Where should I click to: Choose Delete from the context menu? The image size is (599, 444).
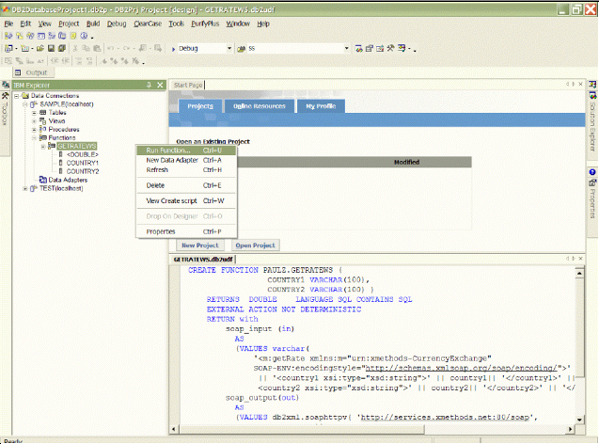point(186,185)
